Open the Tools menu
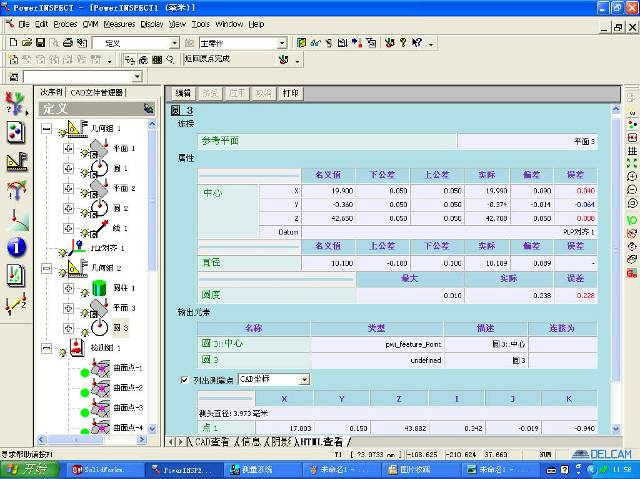 [200, 24]
